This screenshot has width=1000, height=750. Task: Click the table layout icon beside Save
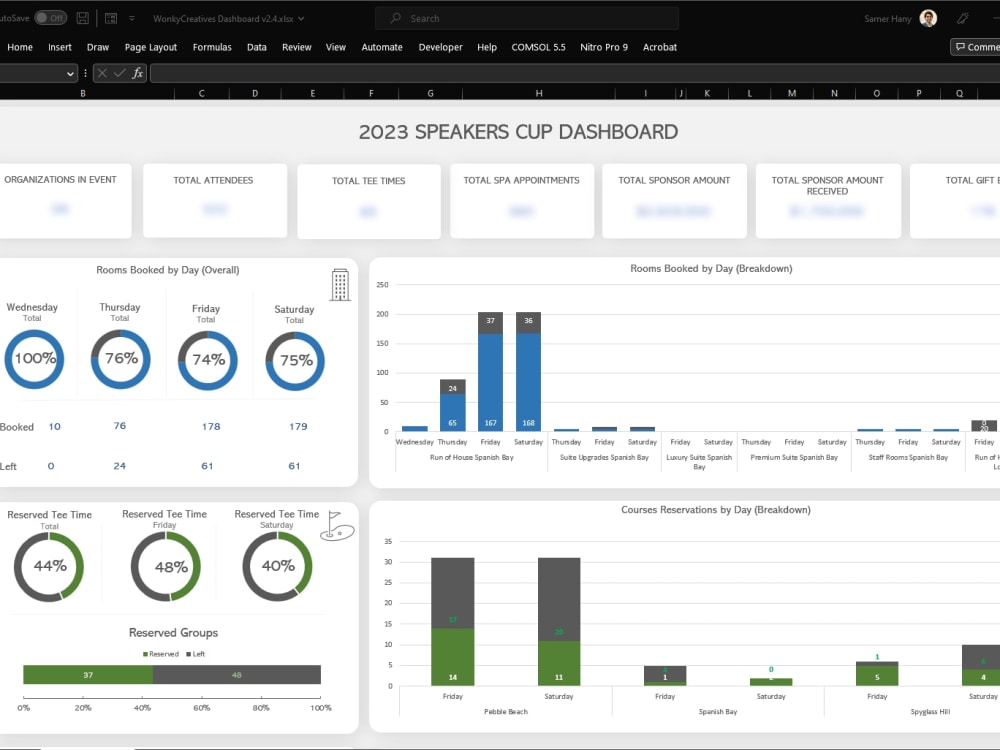pyautogui.click(x=111, y=18)
